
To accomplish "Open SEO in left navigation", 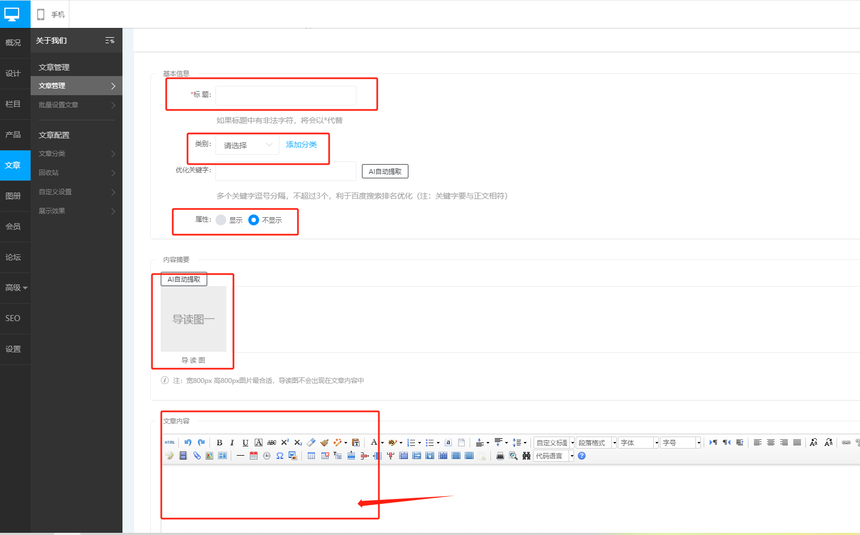I will (x=13, y=318).
